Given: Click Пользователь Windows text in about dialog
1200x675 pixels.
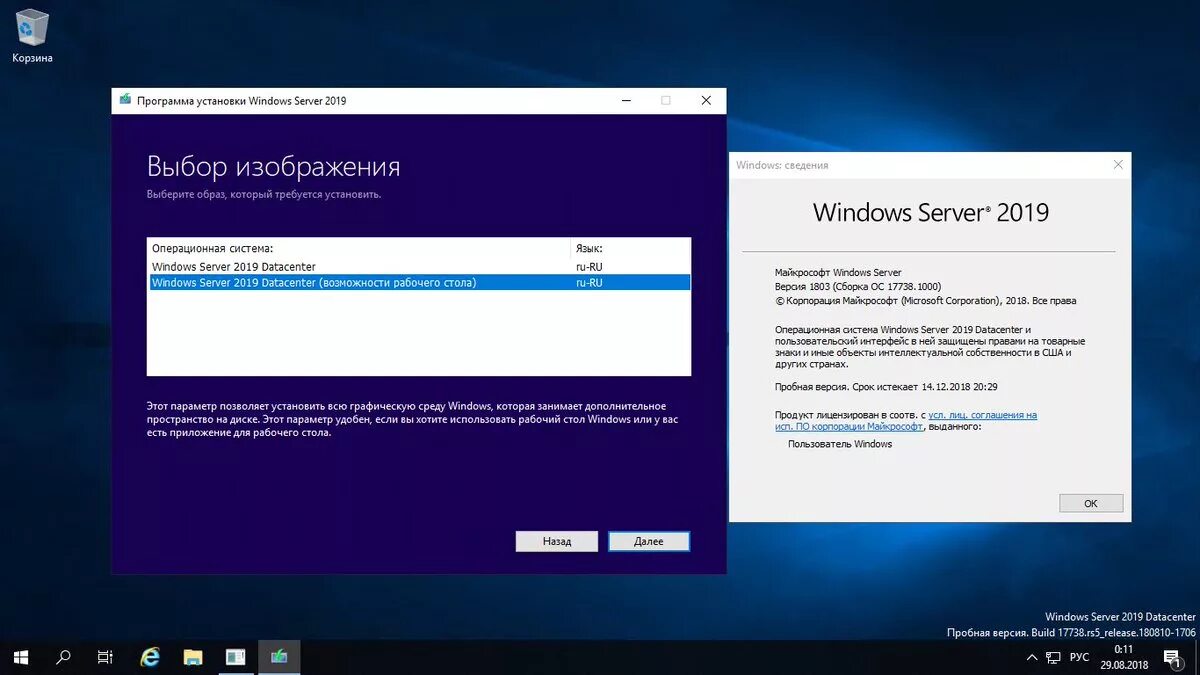Looking at the screenshot, I should pyautogui.click(x=840, y=444).
